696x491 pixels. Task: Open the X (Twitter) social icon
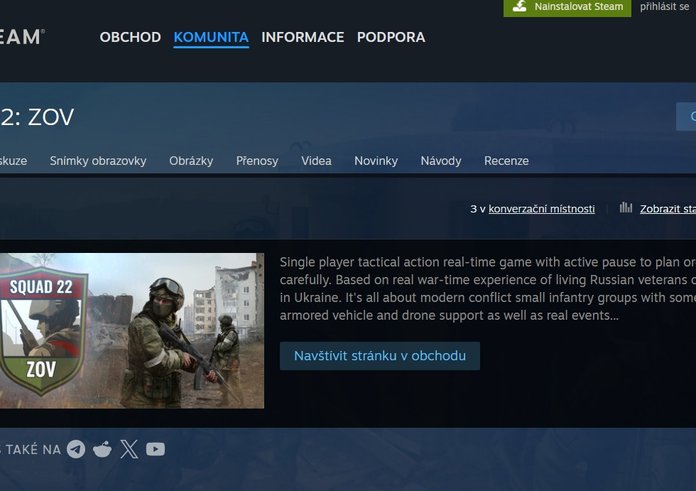(x=129, y=449)
